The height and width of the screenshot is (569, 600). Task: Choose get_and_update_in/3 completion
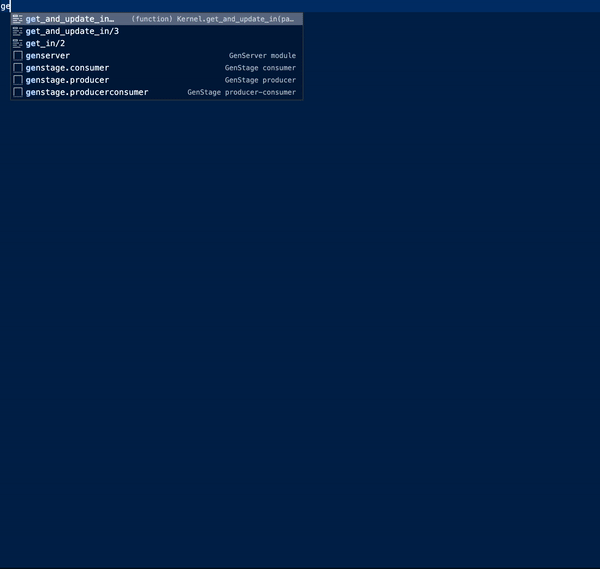(157, 31)
